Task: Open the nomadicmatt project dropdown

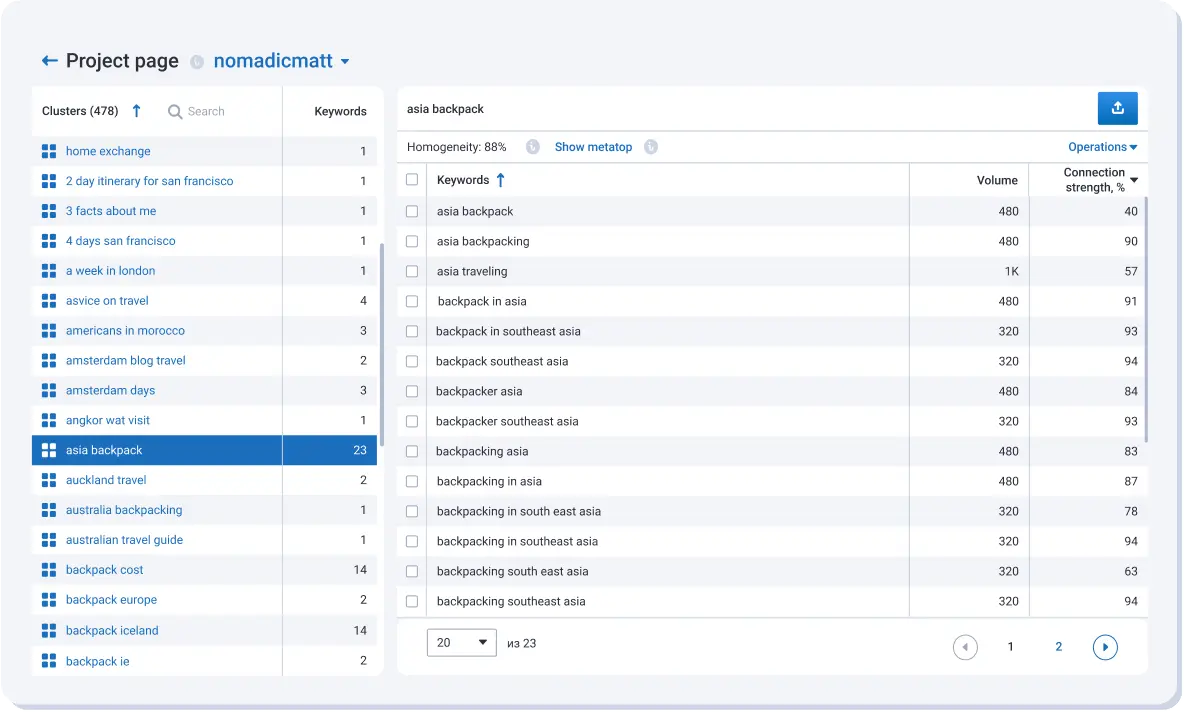Action: pos(346,61)
